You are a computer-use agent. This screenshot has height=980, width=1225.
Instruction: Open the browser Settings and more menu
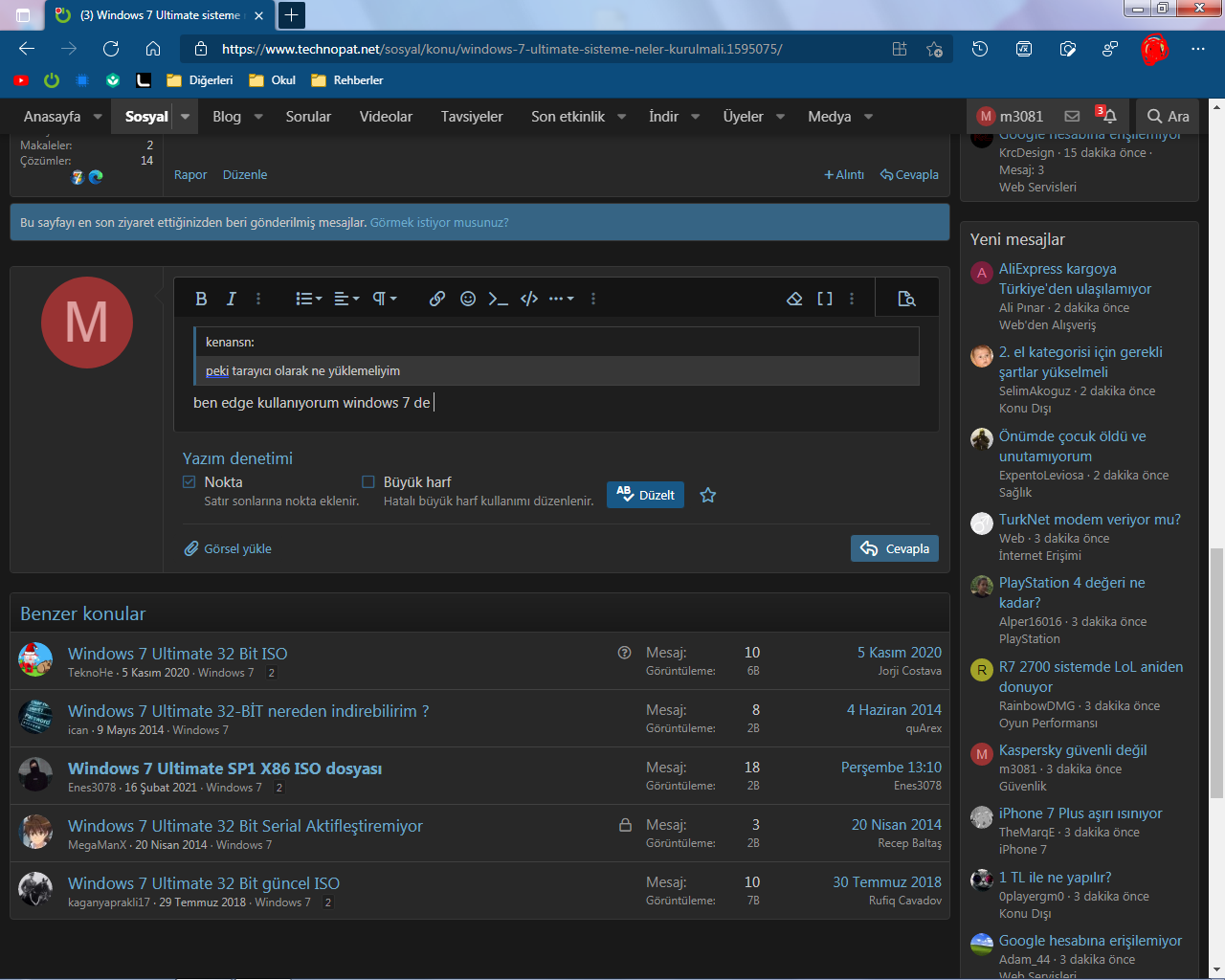tap(1198, 49)
